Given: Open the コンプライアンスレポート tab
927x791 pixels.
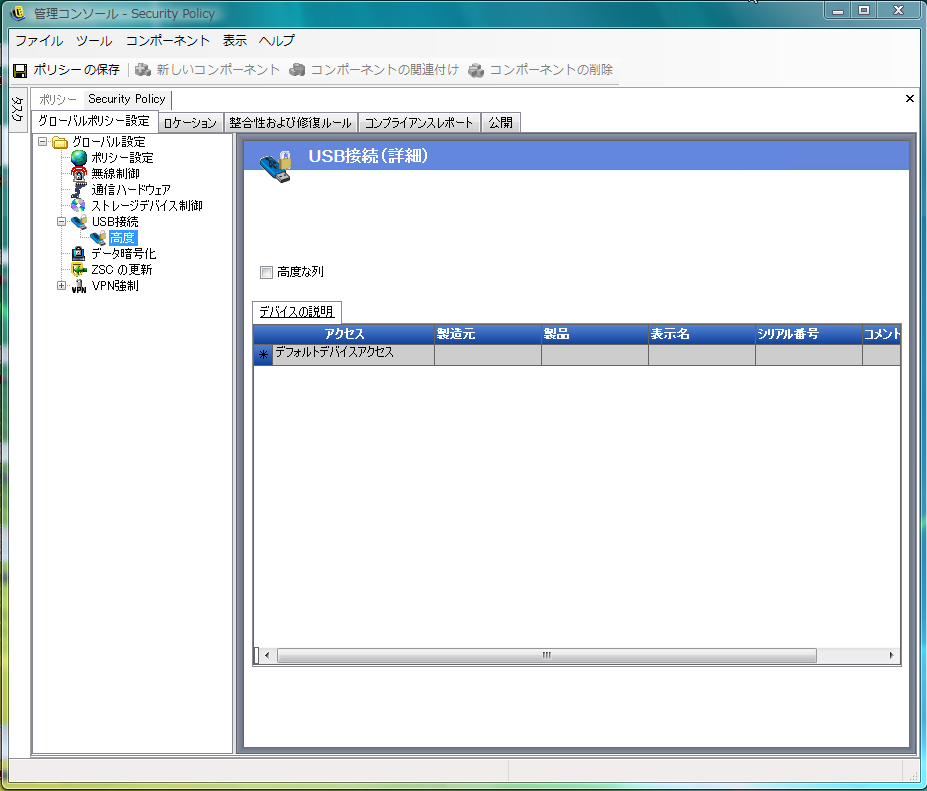Looking at the screenshot, I should point(419,123).
